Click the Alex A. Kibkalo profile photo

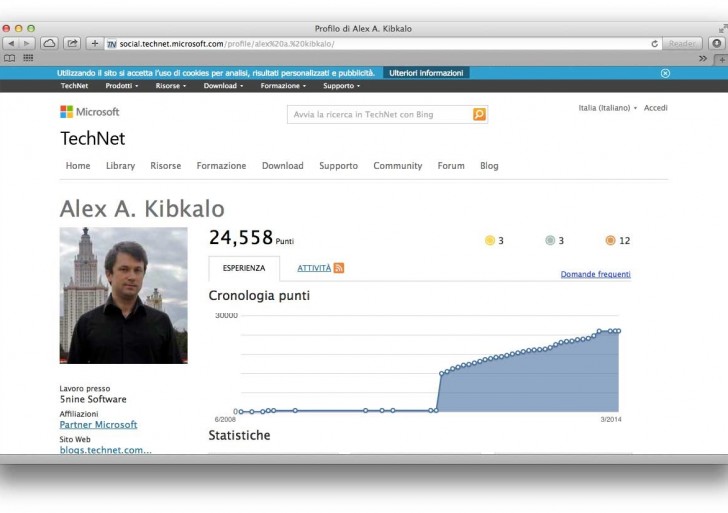(123, 295)
